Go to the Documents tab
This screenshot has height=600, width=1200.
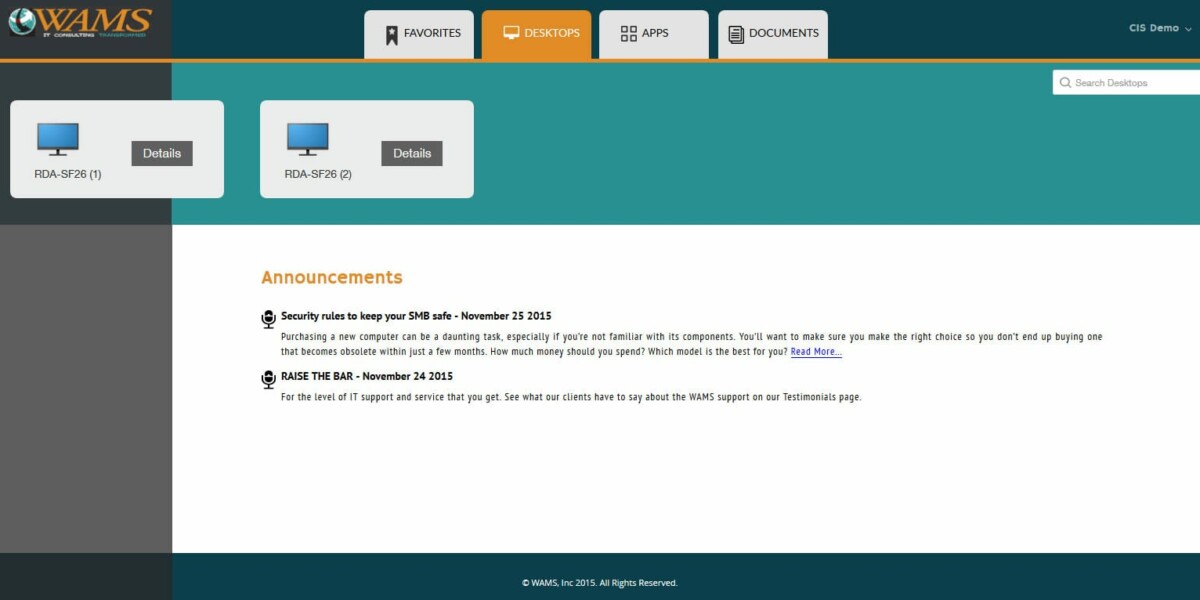point(773,35)
